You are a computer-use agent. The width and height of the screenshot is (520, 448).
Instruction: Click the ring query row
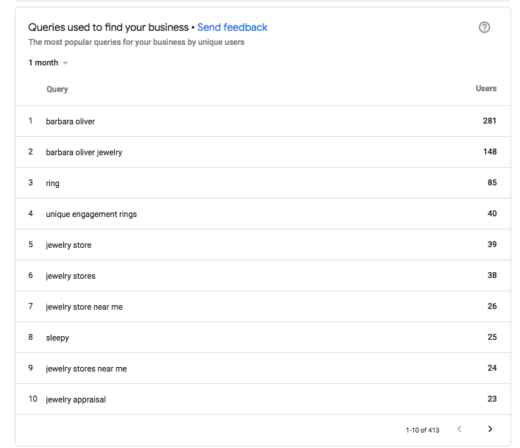click(x=263, y=183)
